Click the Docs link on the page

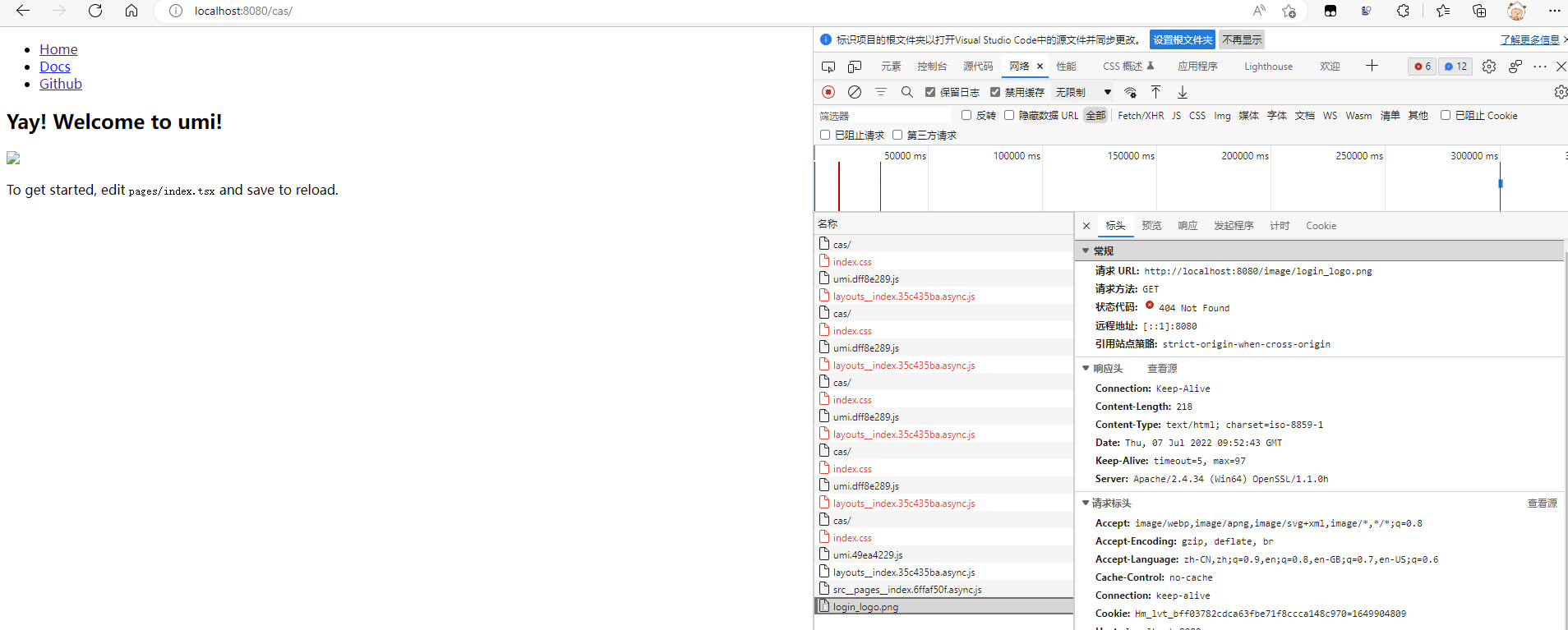click(55, 67)
